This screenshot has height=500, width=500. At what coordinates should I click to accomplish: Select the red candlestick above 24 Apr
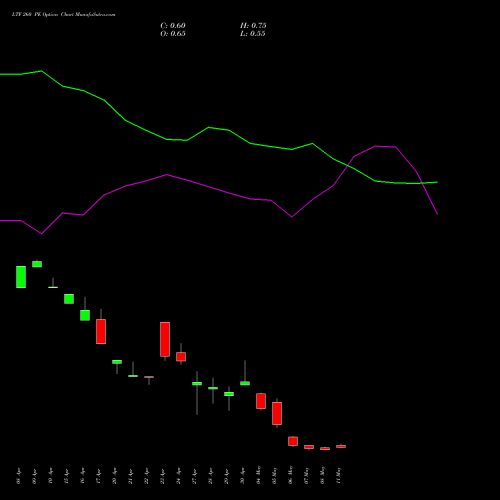(181, 357)
